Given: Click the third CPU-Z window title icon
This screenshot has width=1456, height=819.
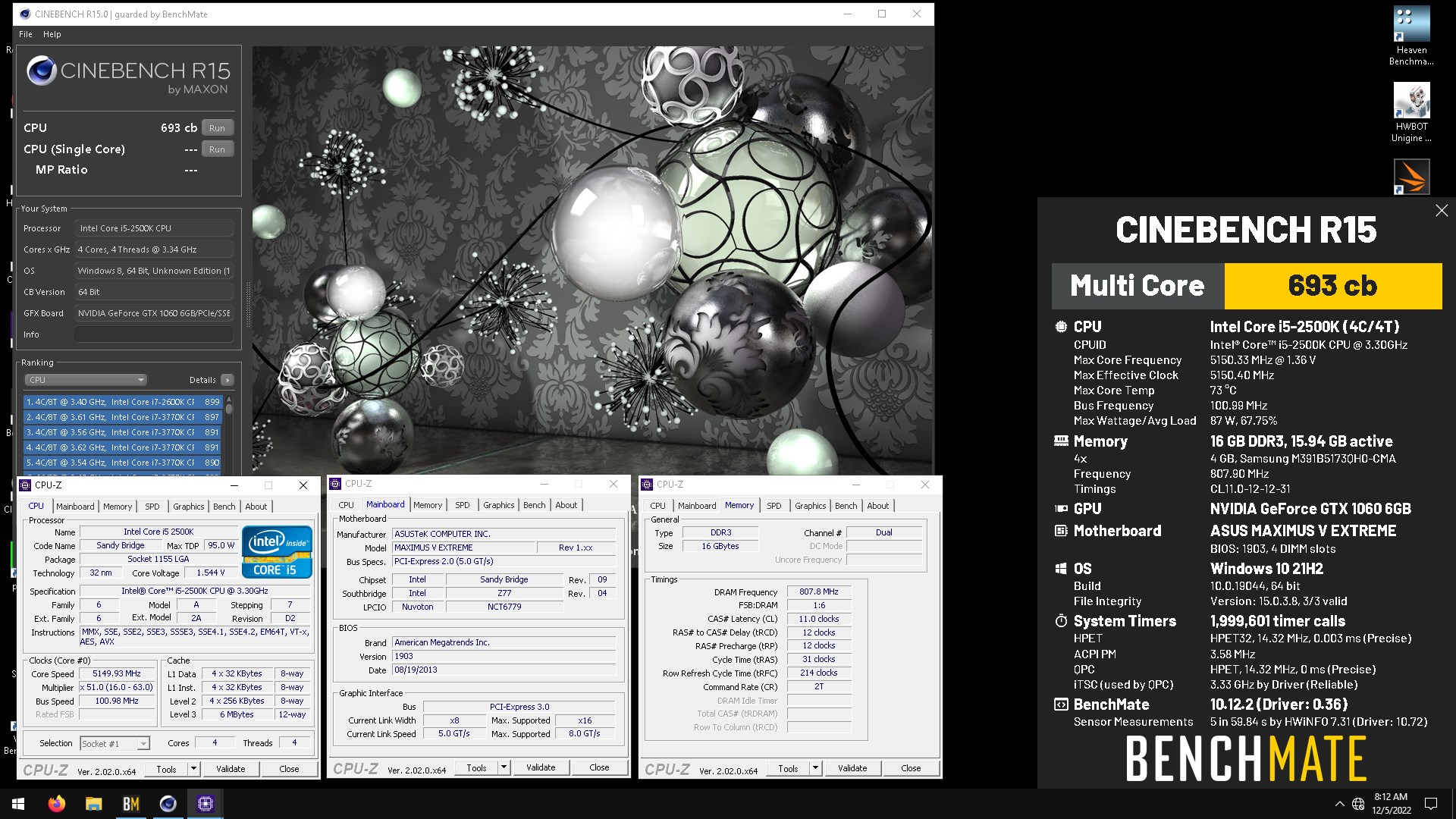Looking at the screenshot, I should 647,485.
